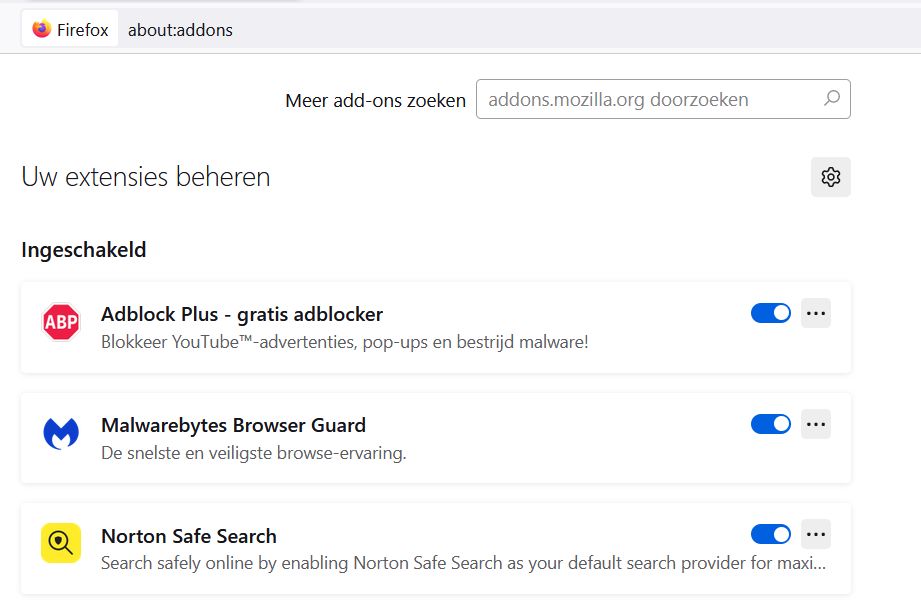Toggle Norton Safe Search off

pyautogui.click(x=770, y=533)
